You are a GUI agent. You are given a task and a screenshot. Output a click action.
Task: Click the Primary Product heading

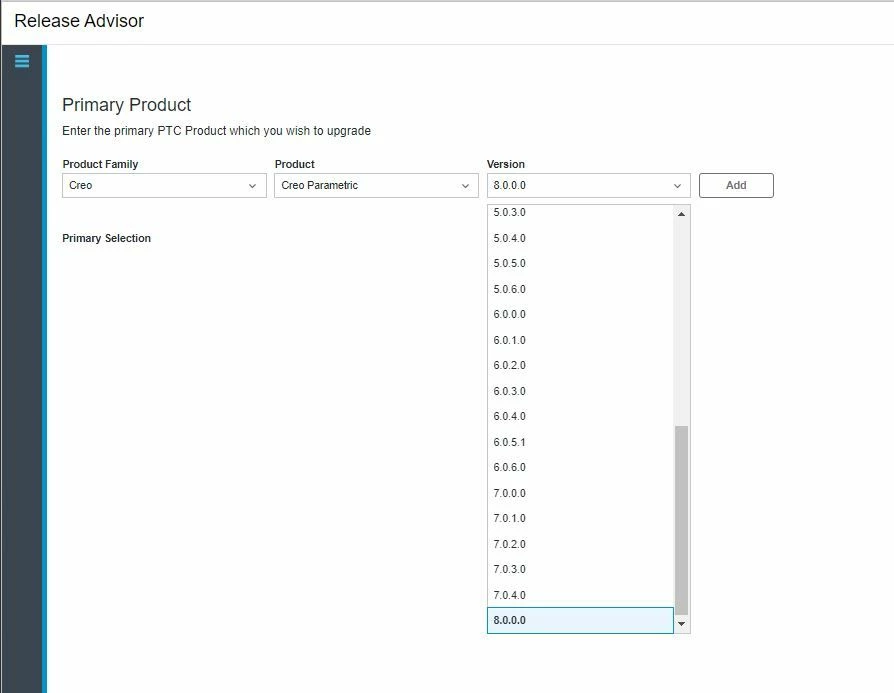127,105
